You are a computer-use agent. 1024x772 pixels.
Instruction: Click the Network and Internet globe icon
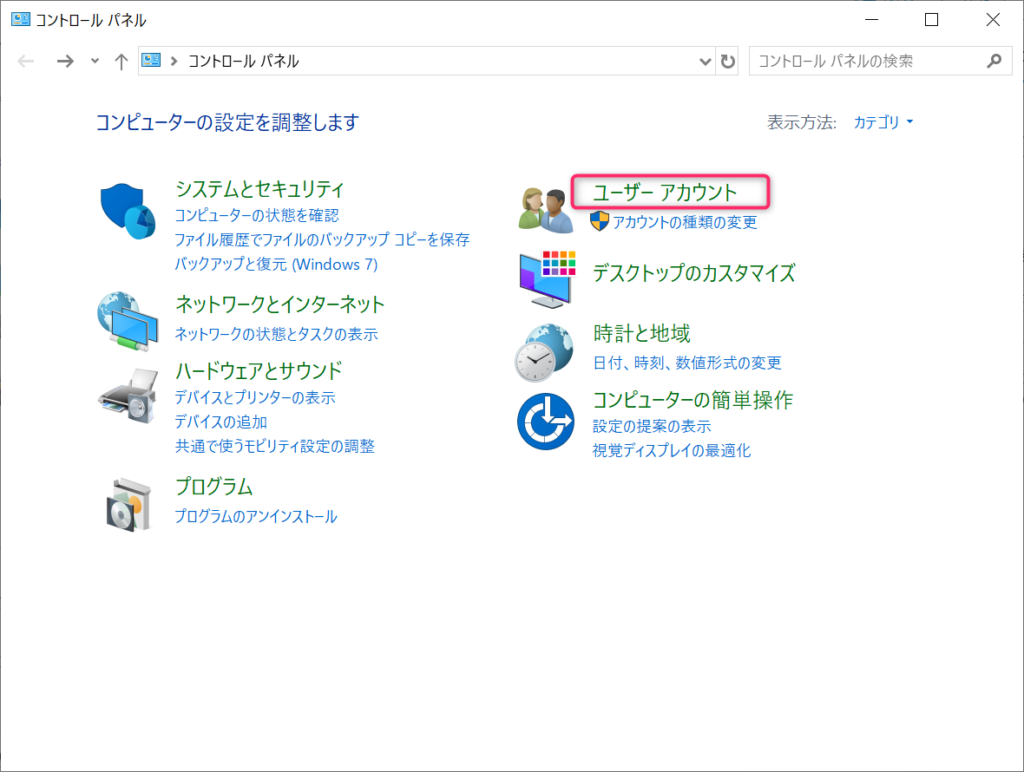click(127, 320)
